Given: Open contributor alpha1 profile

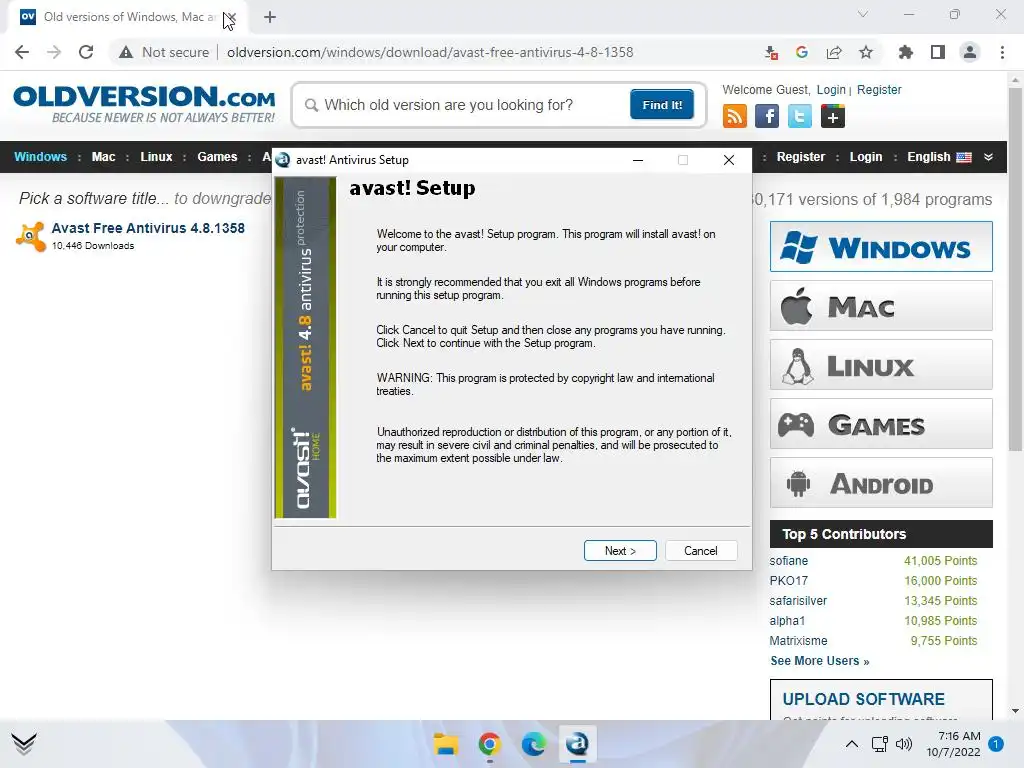Looking at the screenshot, I should pos(787,620).
